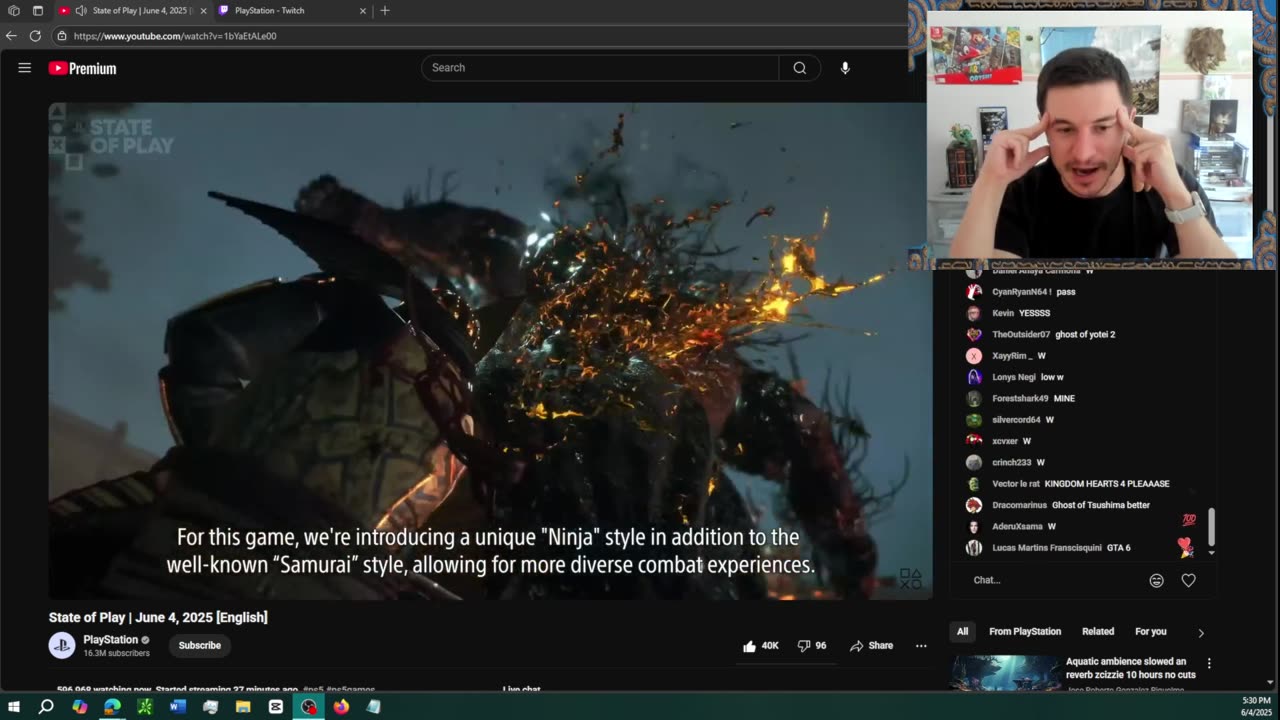
Task: Open options menu for Aquatic ambience video
Action: tap(1209, 663)
